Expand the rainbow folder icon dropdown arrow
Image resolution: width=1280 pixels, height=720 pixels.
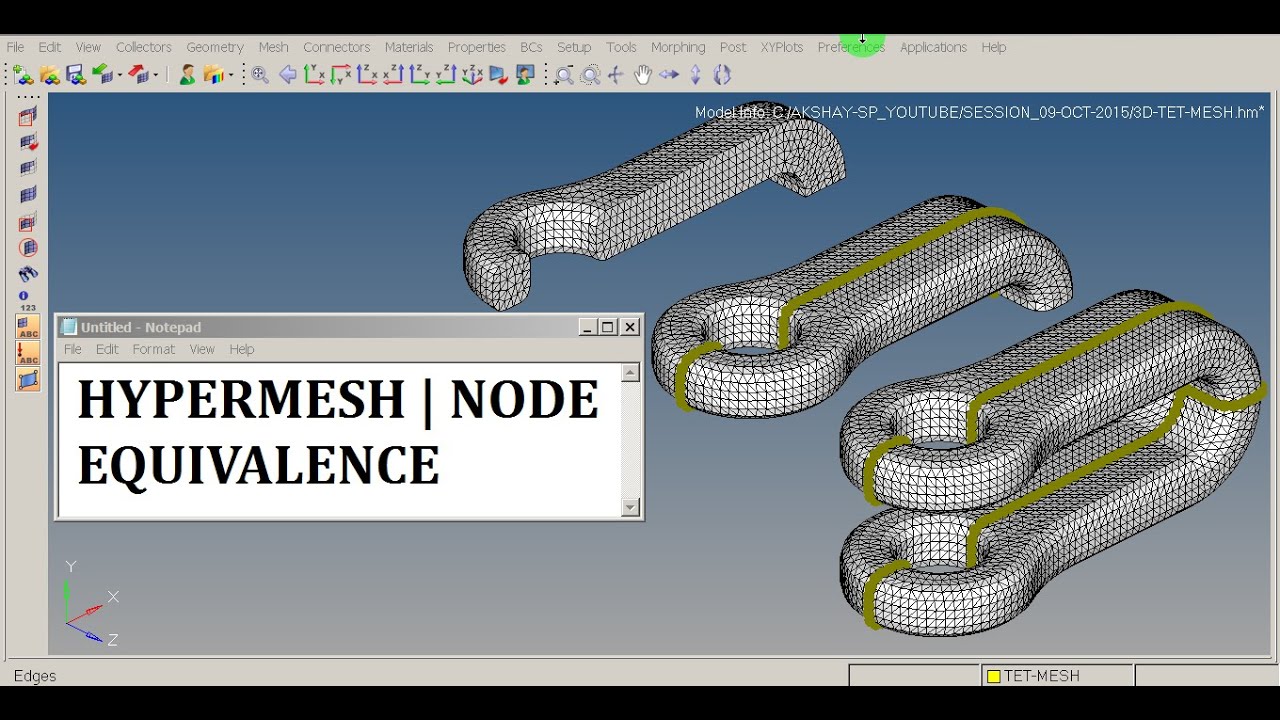tap(231, 76)
